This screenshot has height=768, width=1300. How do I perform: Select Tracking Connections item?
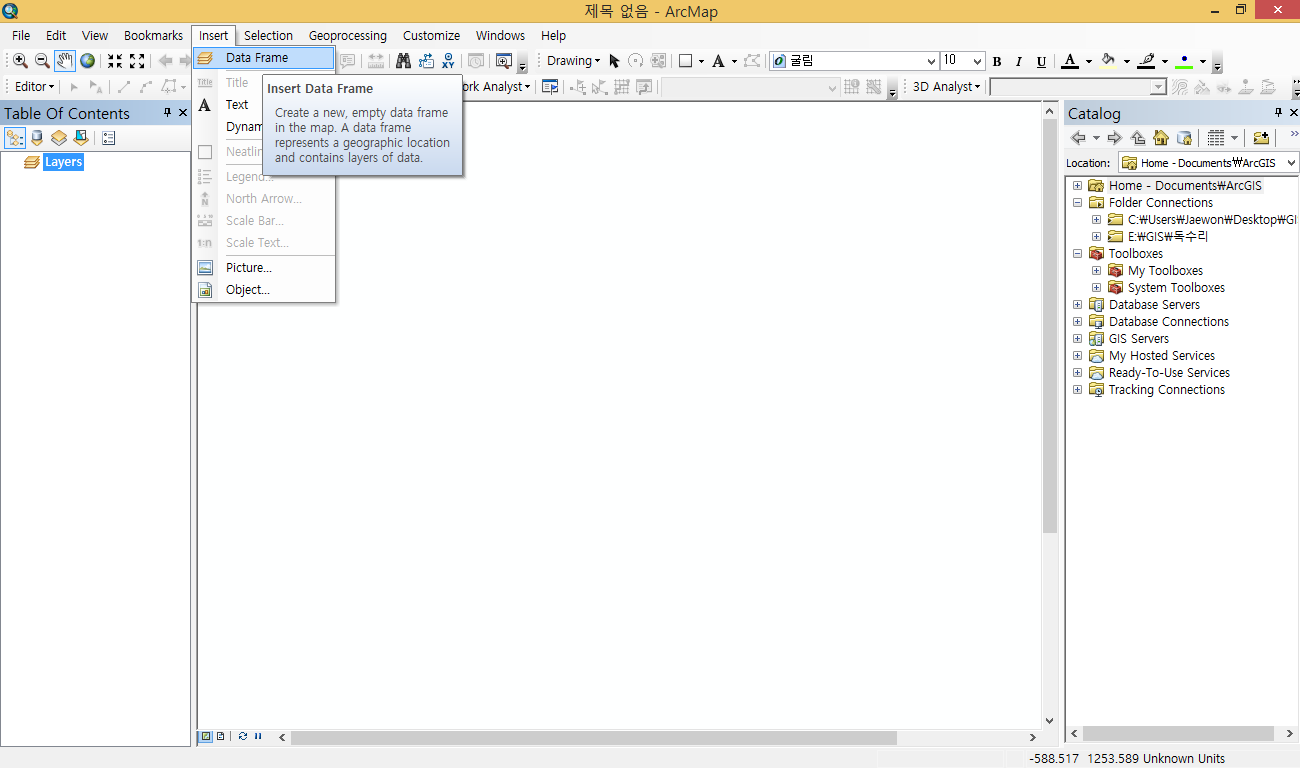pyautogui.click(x=1166, y=390)
